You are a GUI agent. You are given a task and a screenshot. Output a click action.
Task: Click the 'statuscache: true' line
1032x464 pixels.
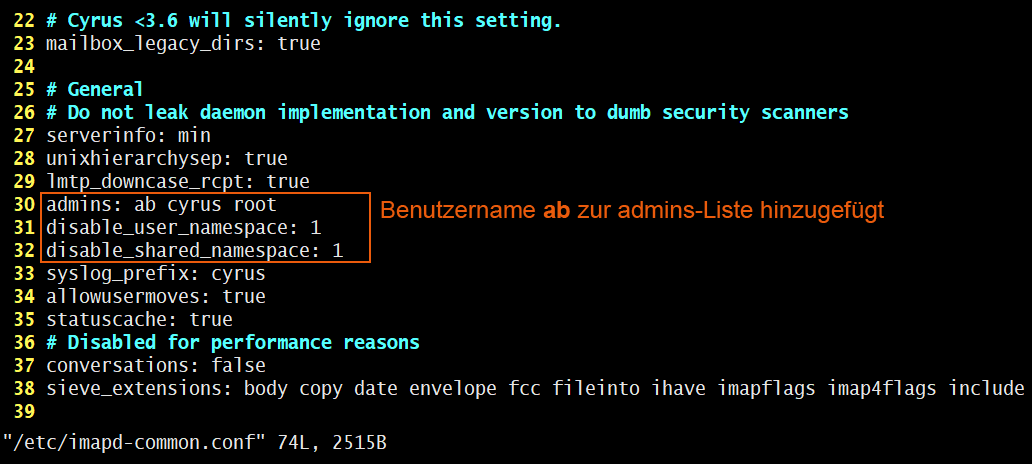[x=139, y=320]
